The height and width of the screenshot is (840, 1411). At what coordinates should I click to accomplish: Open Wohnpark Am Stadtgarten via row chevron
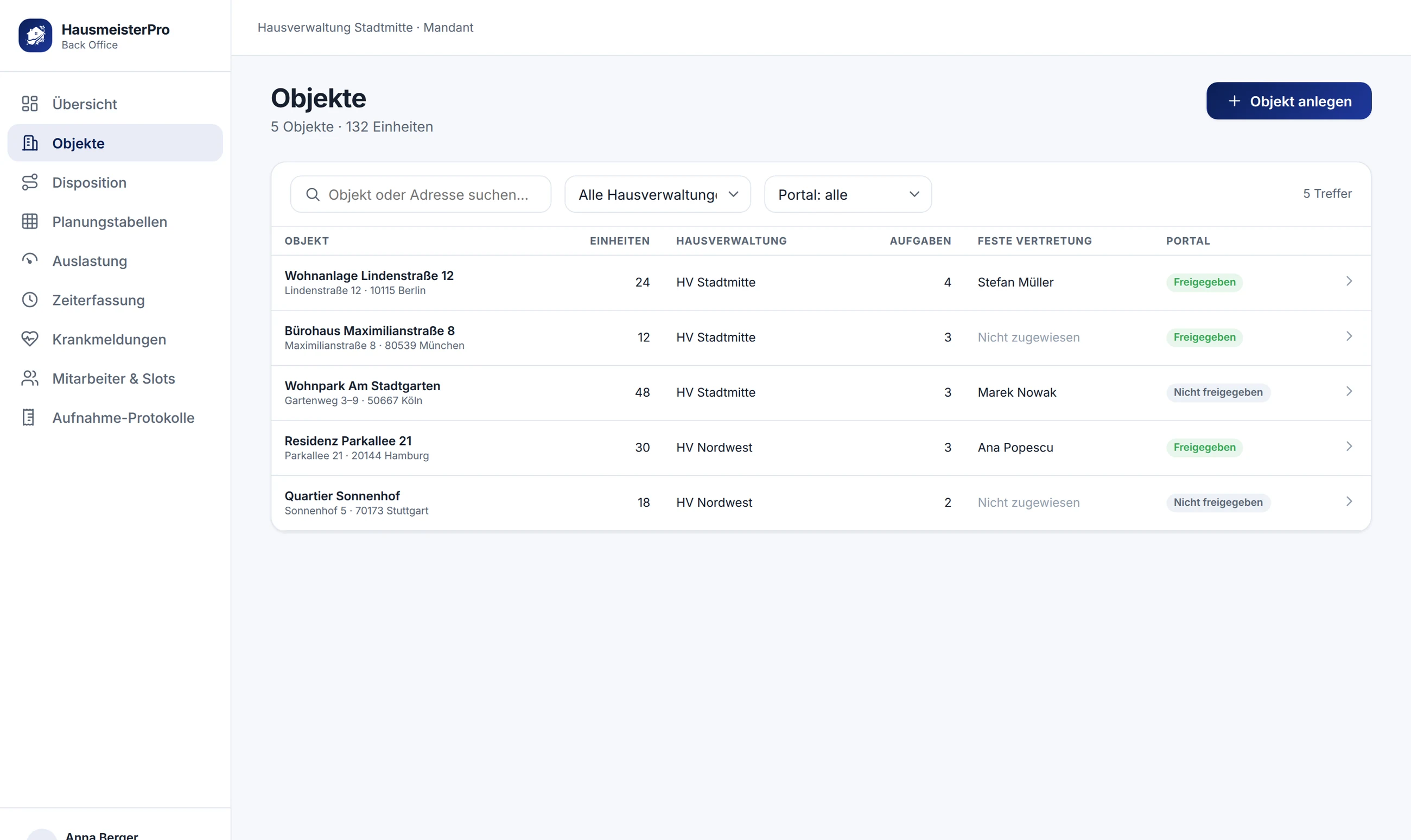[1349, 391]
